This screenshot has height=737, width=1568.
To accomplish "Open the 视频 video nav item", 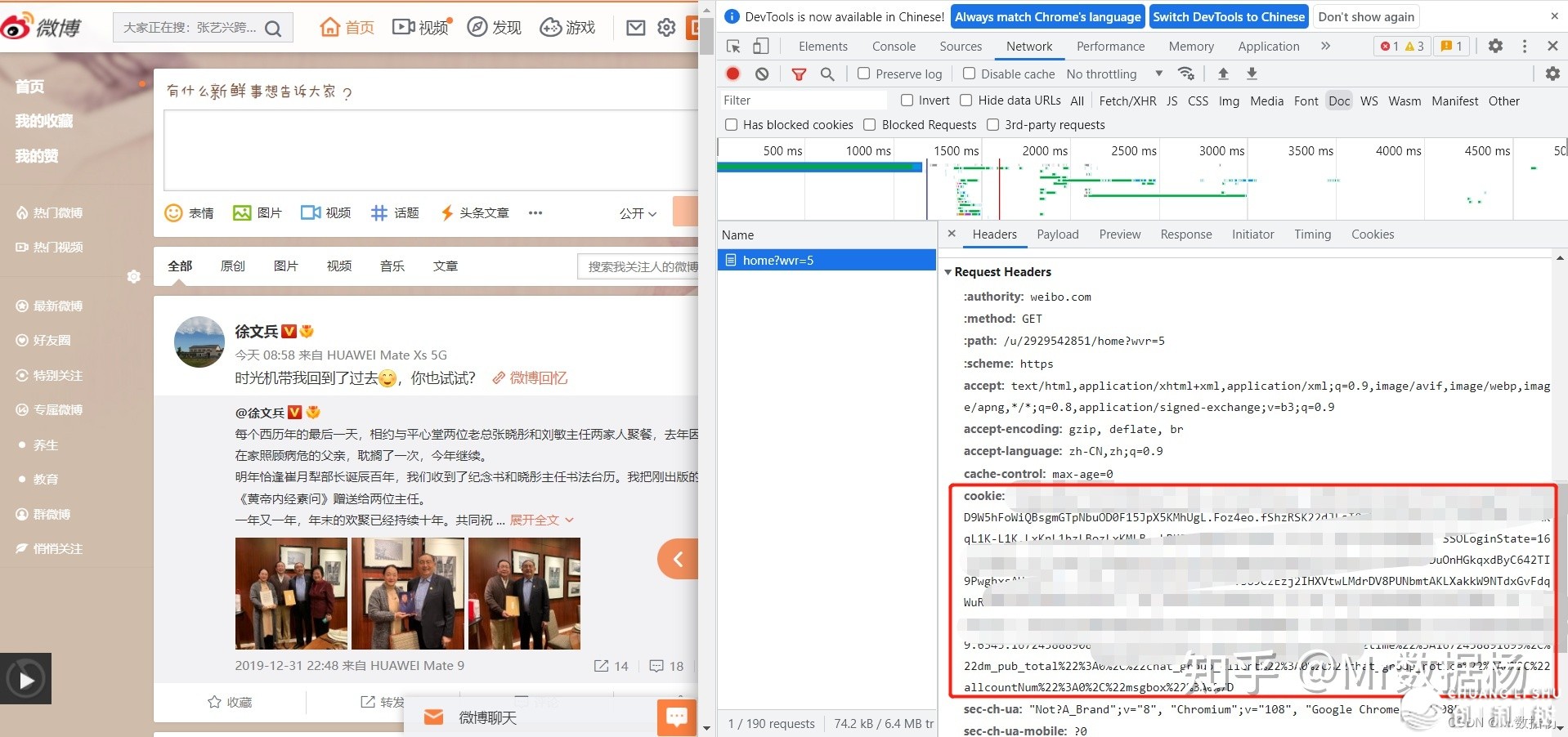I will 420,27.
